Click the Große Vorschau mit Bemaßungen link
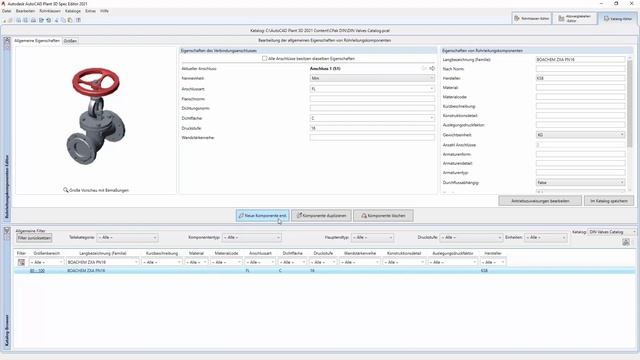The width and height of the screenshot is (640, 360). click(99, 190)
